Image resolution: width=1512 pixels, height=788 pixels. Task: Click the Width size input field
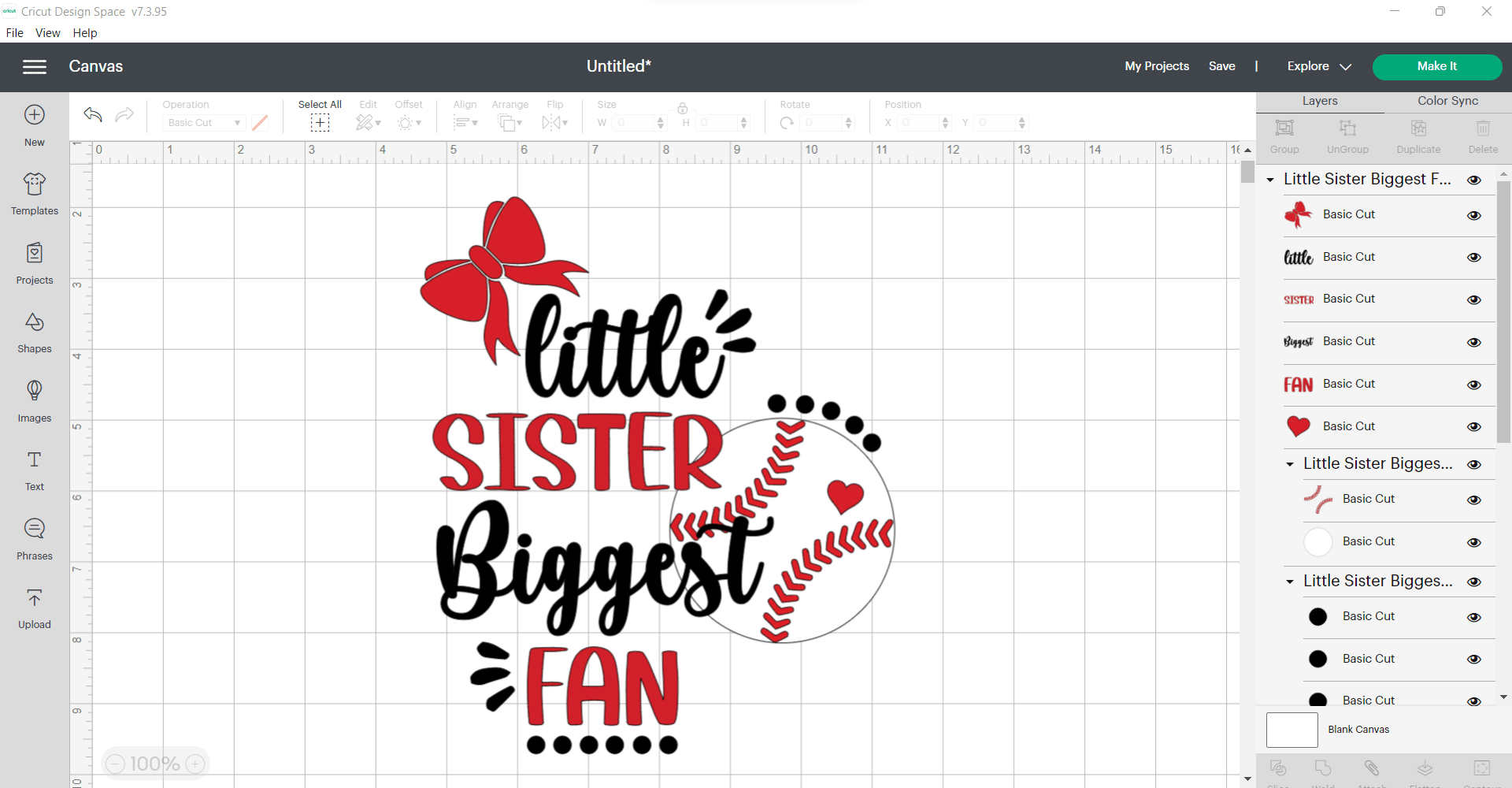point(634,123)
